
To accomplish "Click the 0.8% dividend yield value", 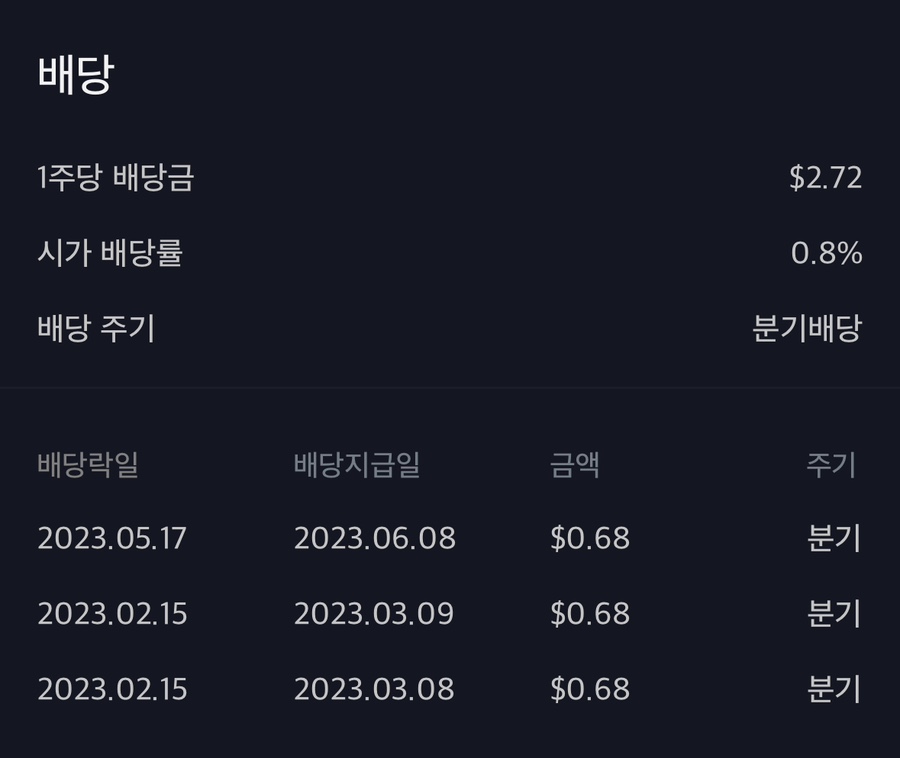I will [x=826, y=253].
